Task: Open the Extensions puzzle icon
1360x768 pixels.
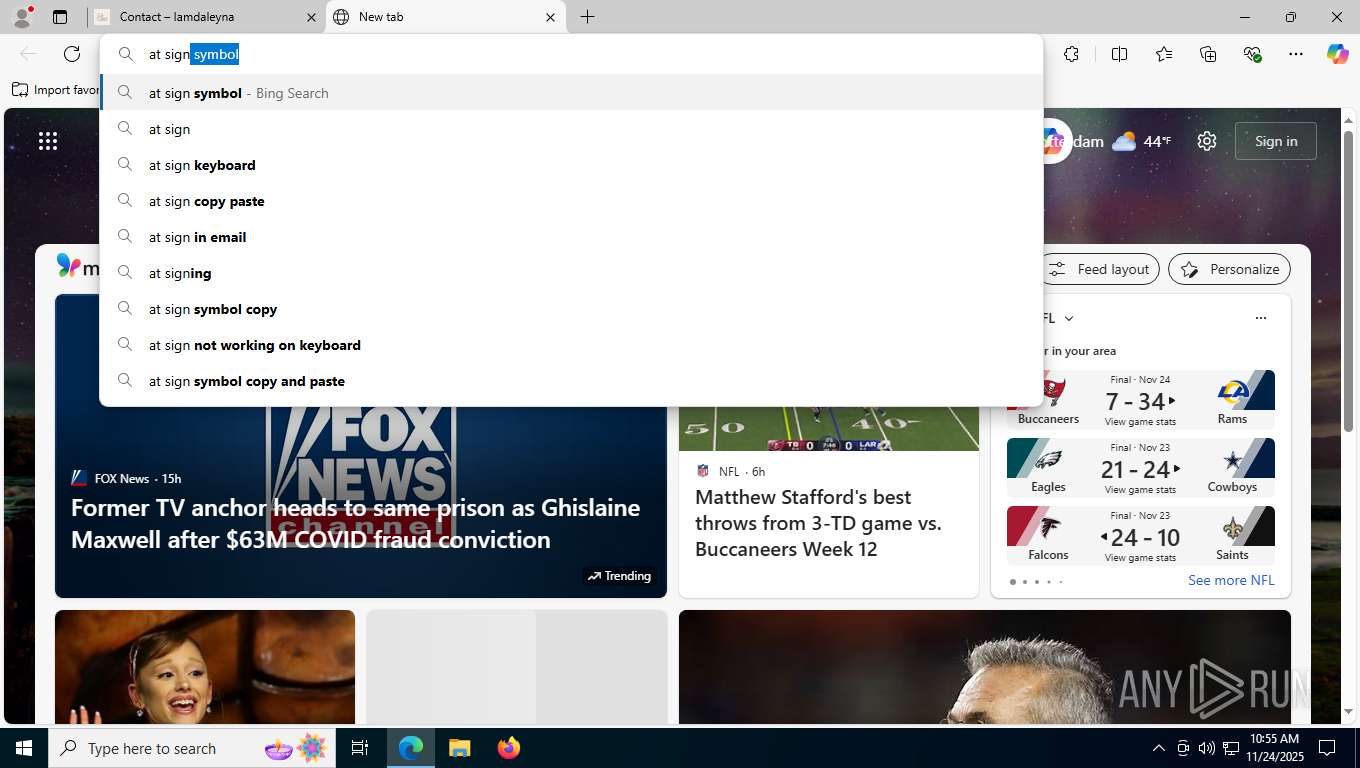Action: [1071, 54]
